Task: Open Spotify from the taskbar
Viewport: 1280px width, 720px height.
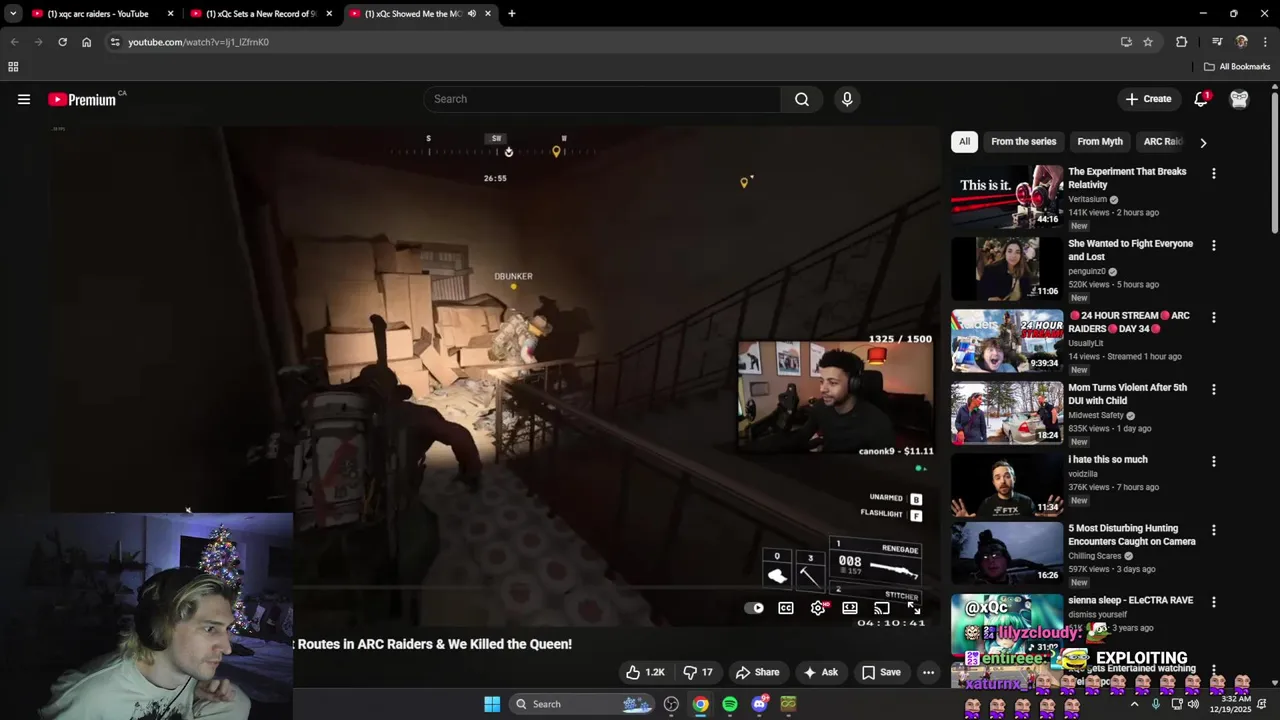Action: (x=730, y=704)
